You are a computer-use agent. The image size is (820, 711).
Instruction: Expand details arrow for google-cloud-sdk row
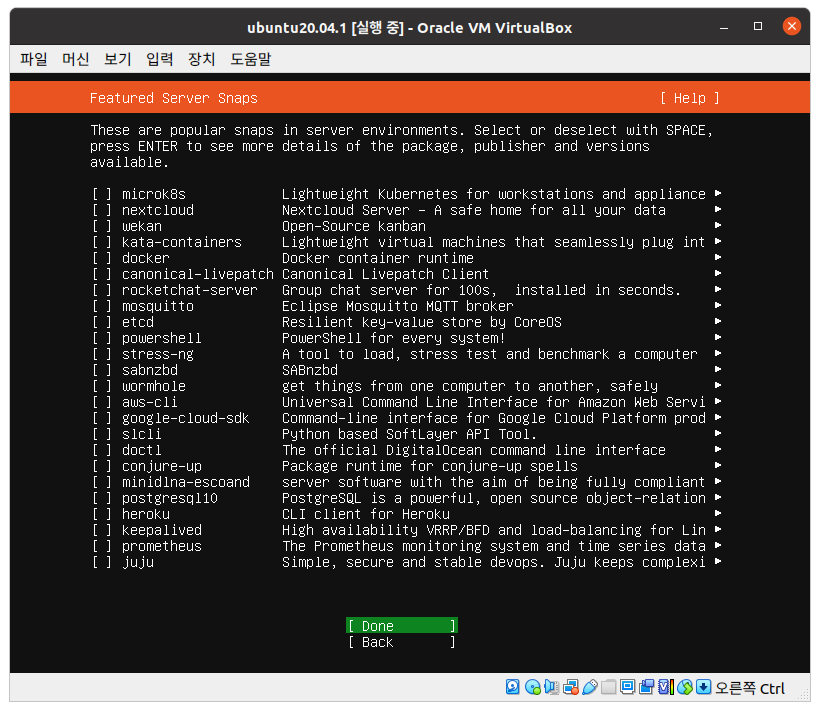point(718,417)
